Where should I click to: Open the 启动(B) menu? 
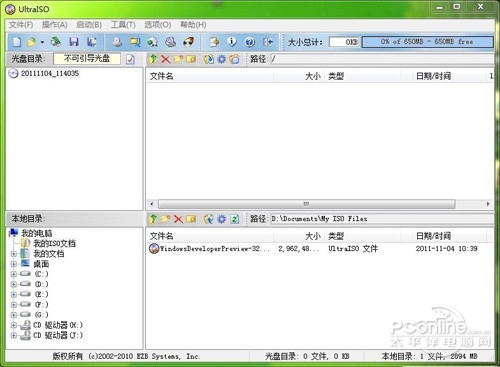click(x=89, y=25)
